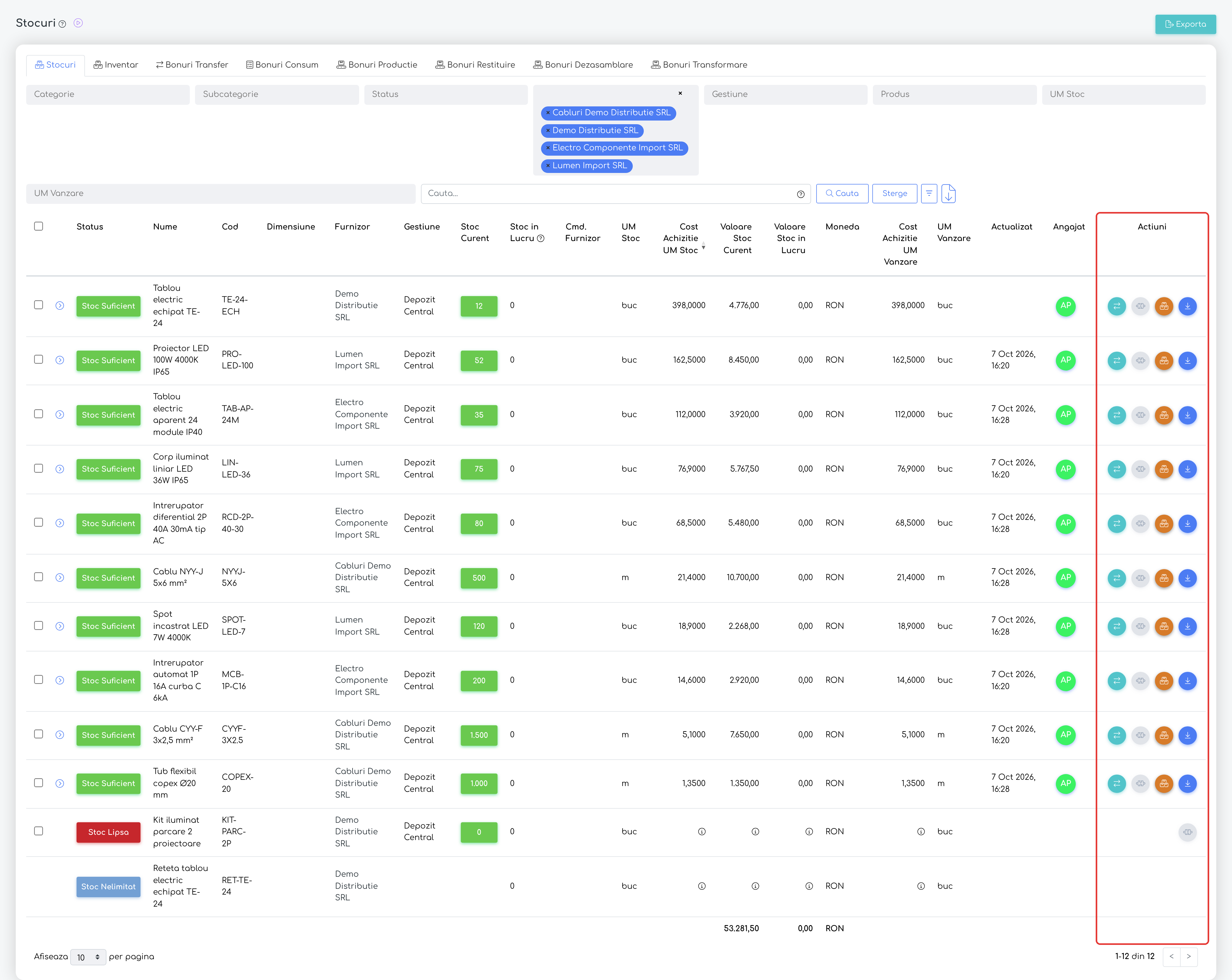Click the download file icon beside filter
The width and height of the screenshot is (1232, 980).
tap(949, 194)
